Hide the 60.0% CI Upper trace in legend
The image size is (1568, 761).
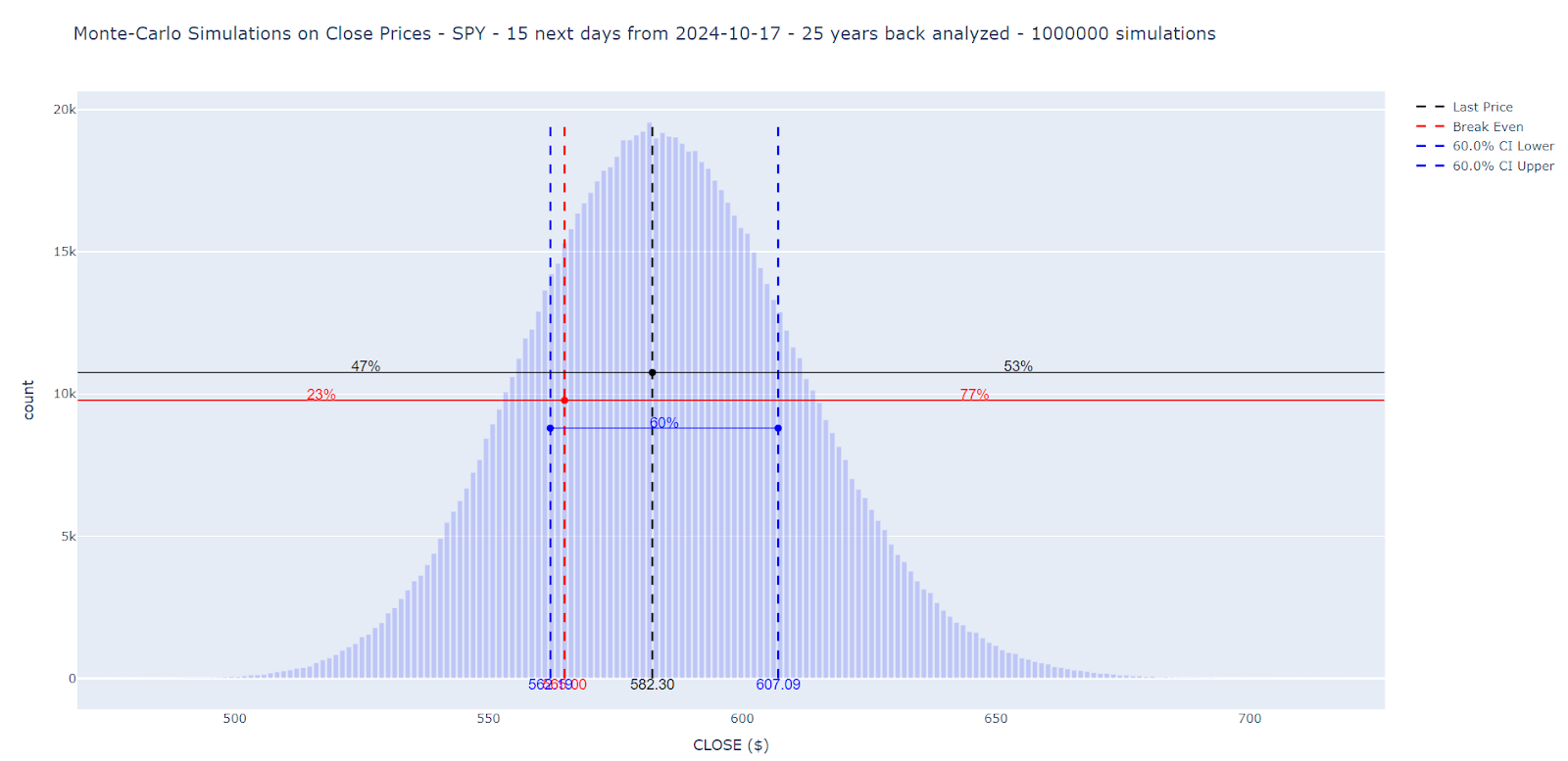coord(1485,166)
